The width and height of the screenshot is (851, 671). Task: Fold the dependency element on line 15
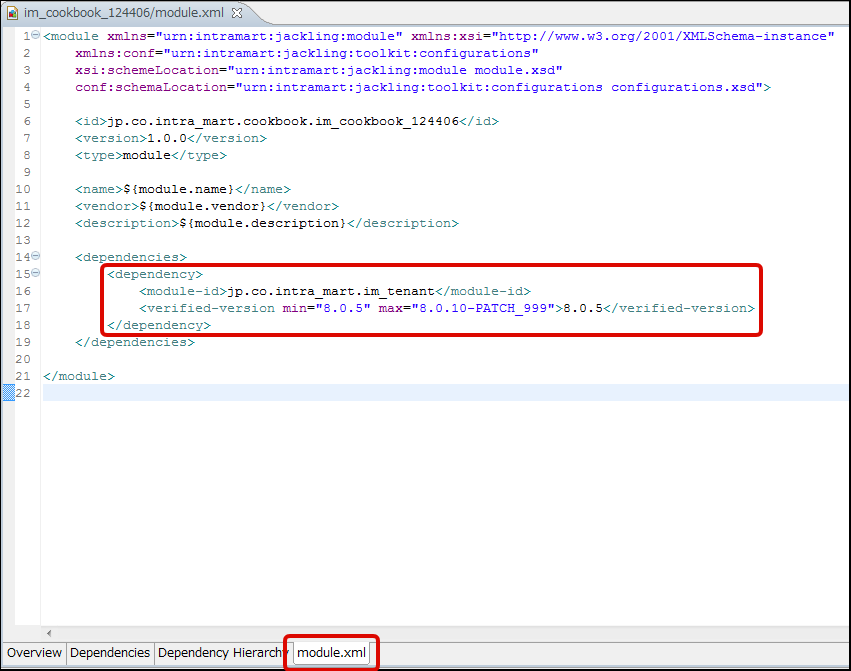point(36,273)
